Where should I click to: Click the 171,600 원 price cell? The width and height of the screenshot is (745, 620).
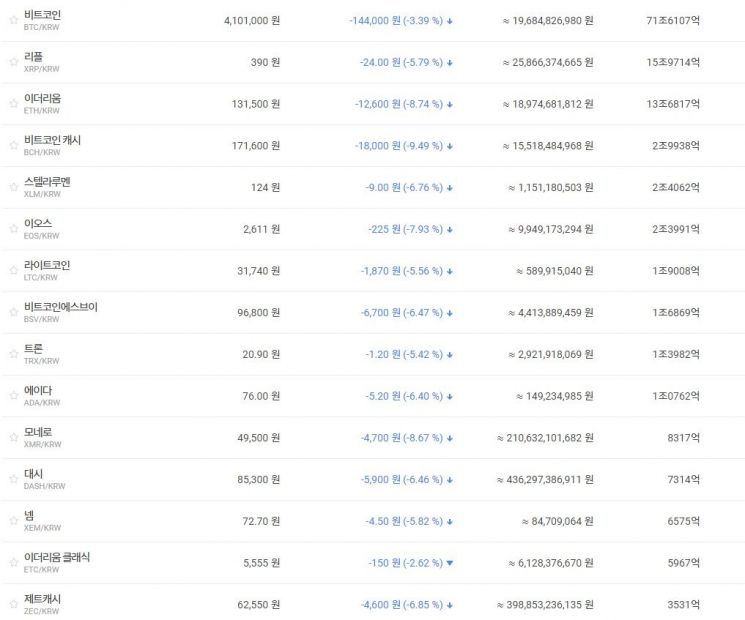pyautogui.click(x=256, y=146)
